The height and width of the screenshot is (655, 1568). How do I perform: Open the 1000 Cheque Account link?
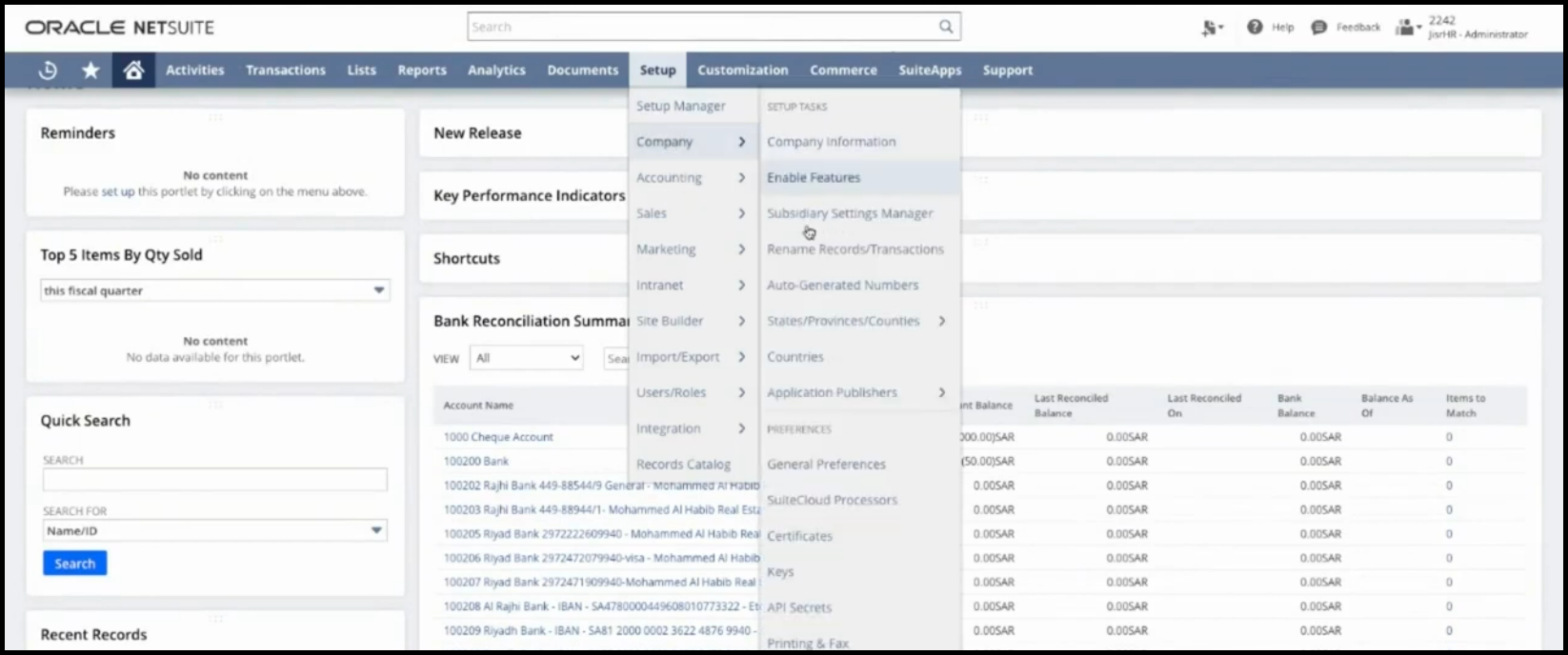tap(498, 437)
